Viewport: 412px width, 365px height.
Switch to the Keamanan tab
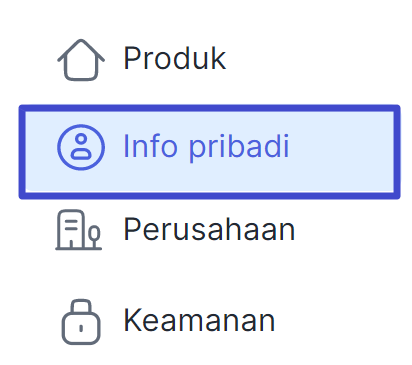point(209,321)
